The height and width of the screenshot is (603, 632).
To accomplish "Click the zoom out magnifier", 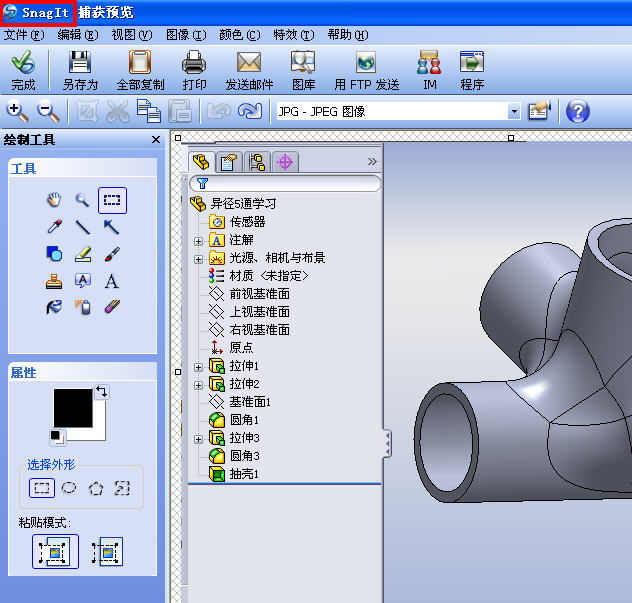I will point(48,111).
